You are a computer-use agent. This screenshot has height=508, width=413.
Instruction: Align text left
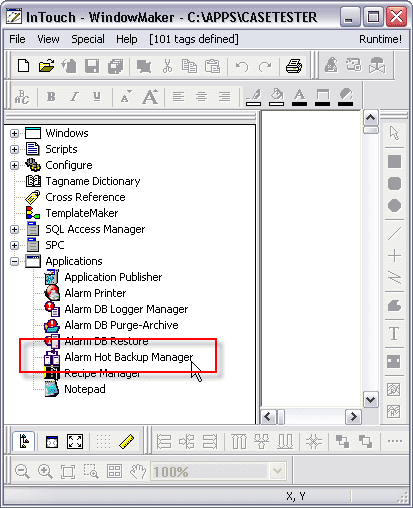(x=178, y=97)
